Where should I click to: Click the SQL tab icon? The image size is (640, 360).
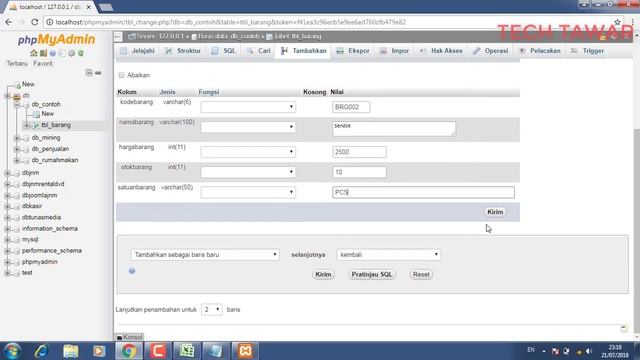215,51
